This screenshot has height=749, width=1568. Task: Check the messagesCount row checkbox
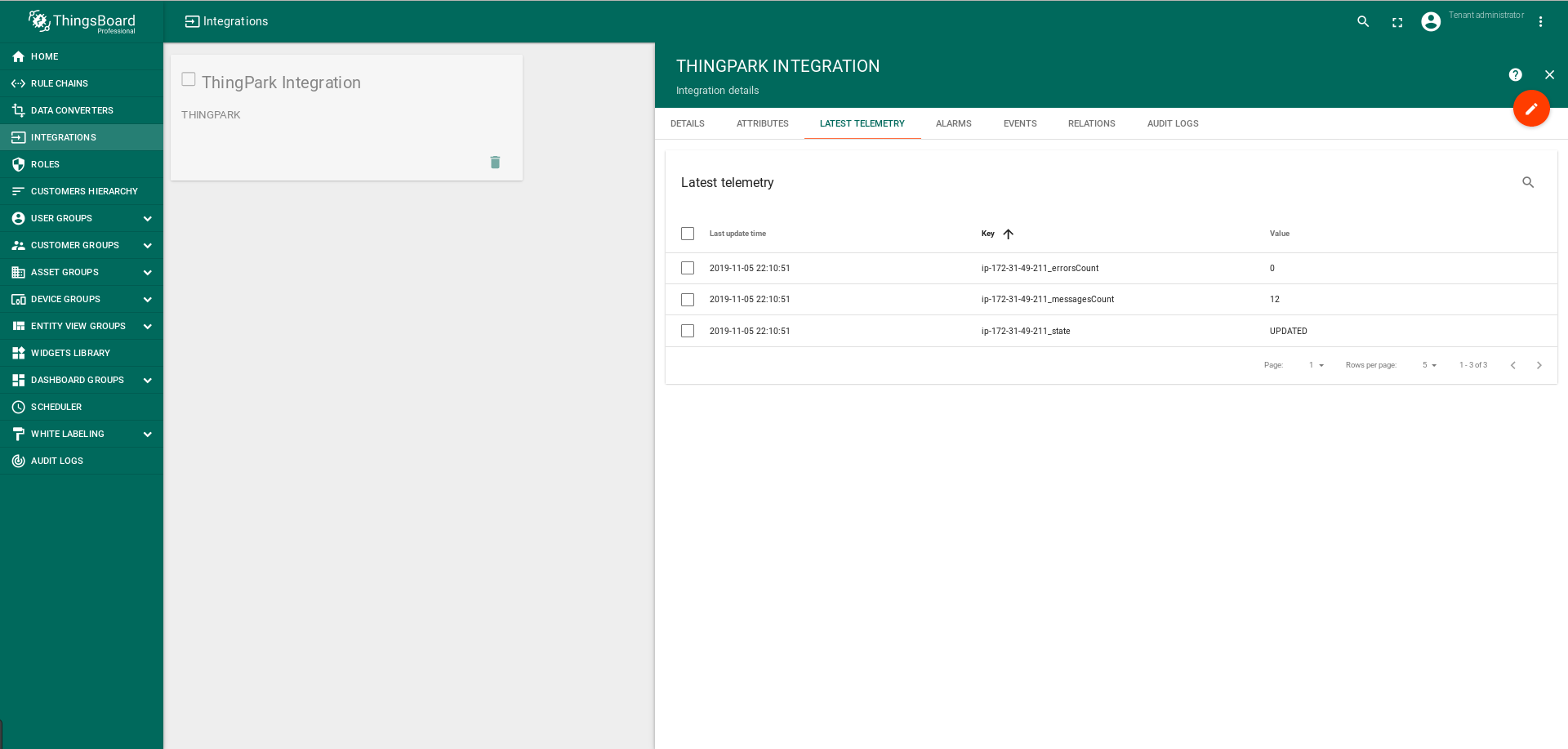pyautogui.click(x=688, y=300)
